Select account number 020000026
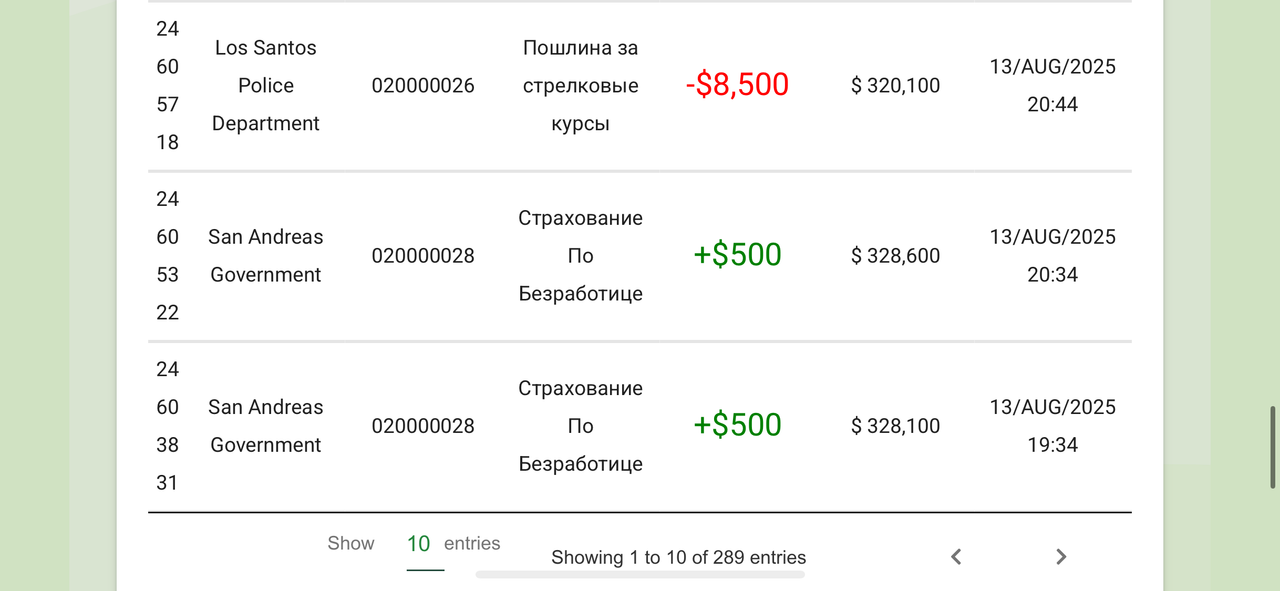1280x591 pixels. [423, 86]
